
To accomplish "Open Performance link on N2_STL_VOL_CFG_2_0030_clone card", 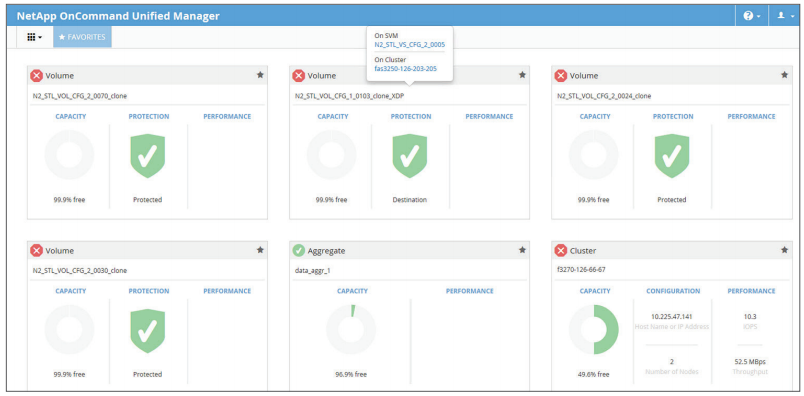I will 227,291.
